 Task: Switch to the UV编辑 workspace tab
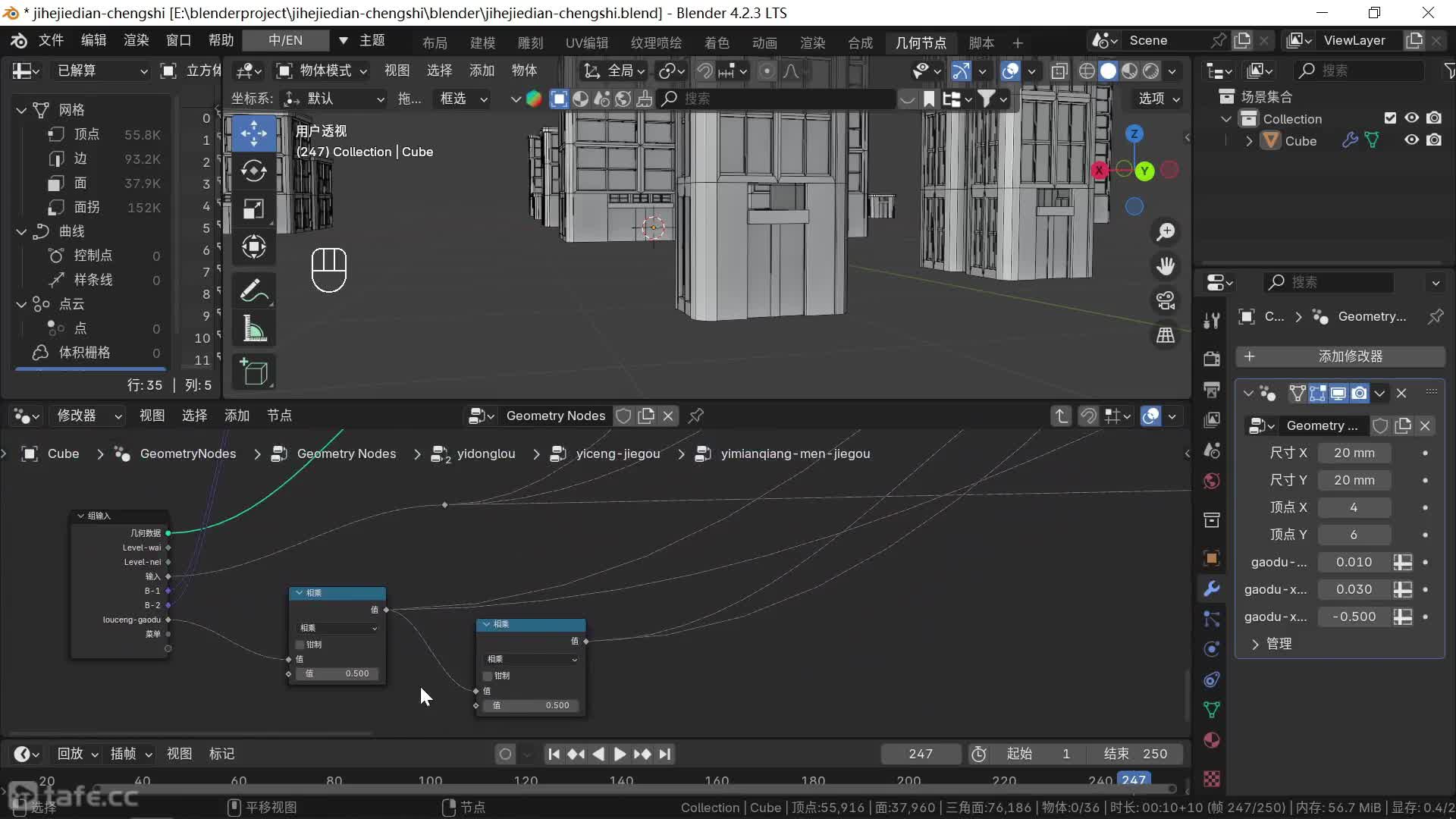point(586,42)
